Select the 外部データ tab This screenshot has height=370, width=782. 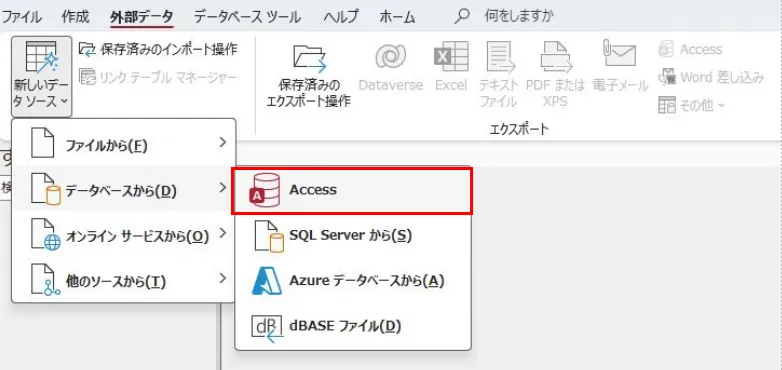(x=142, y=17)
